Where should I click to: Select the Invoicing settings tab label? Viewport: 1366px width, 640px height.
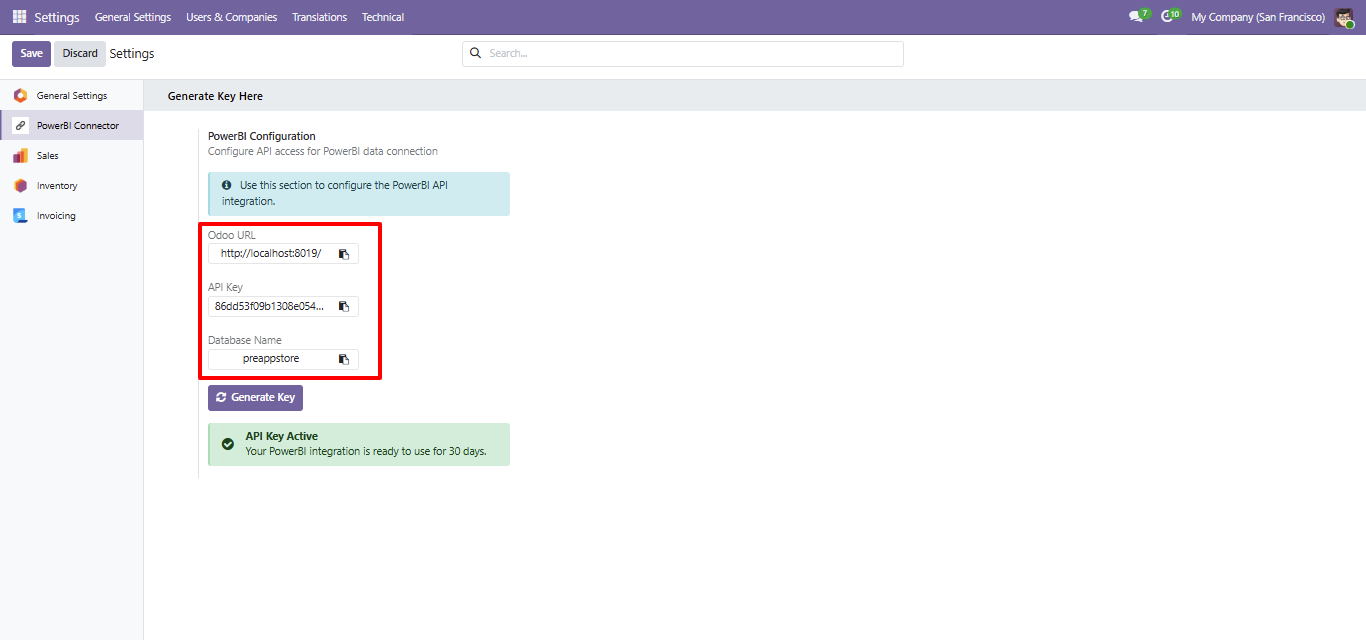pos(56,216)
